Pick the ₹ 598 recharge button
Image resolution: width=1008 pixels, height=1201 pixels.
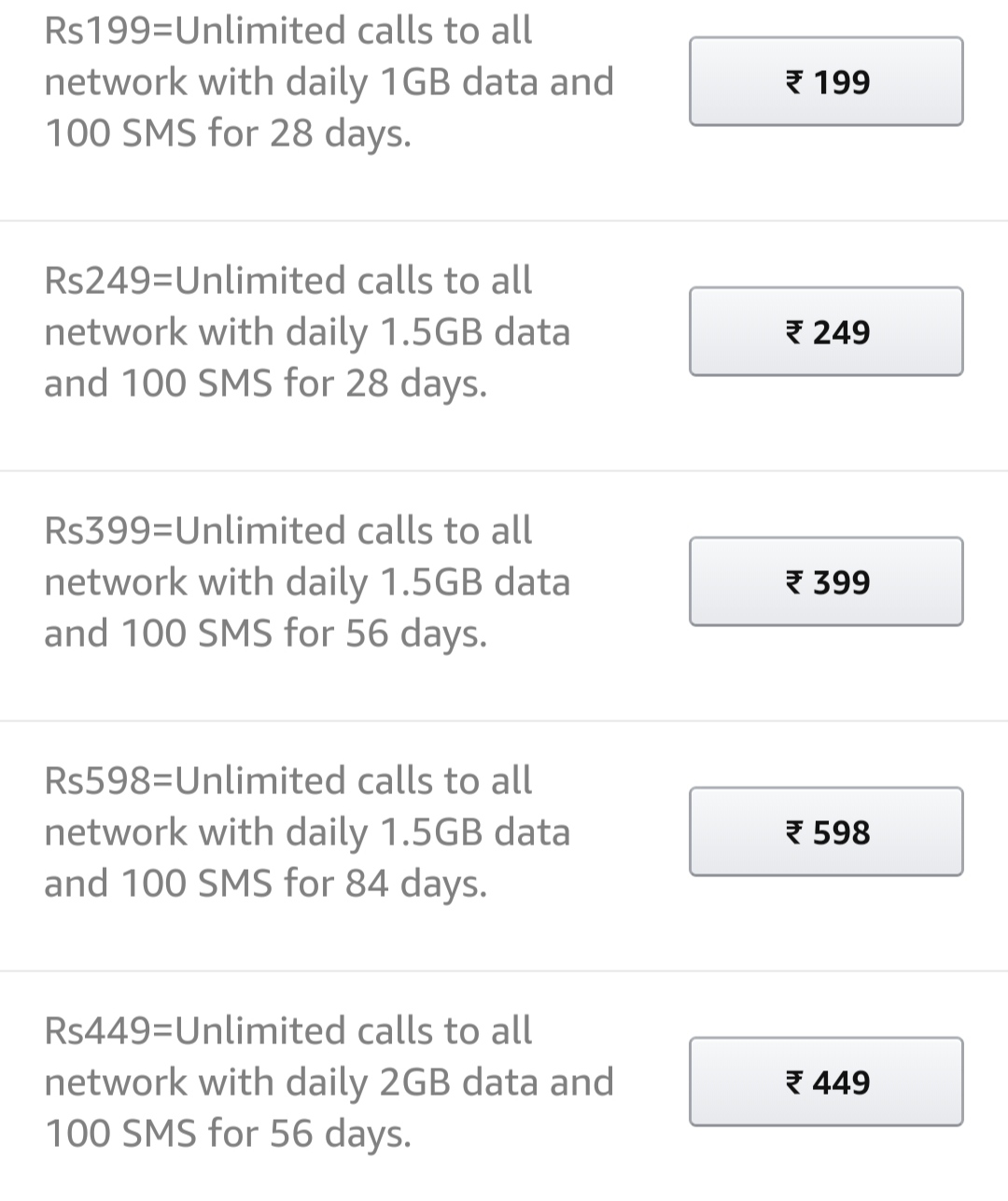click(826, 831)
